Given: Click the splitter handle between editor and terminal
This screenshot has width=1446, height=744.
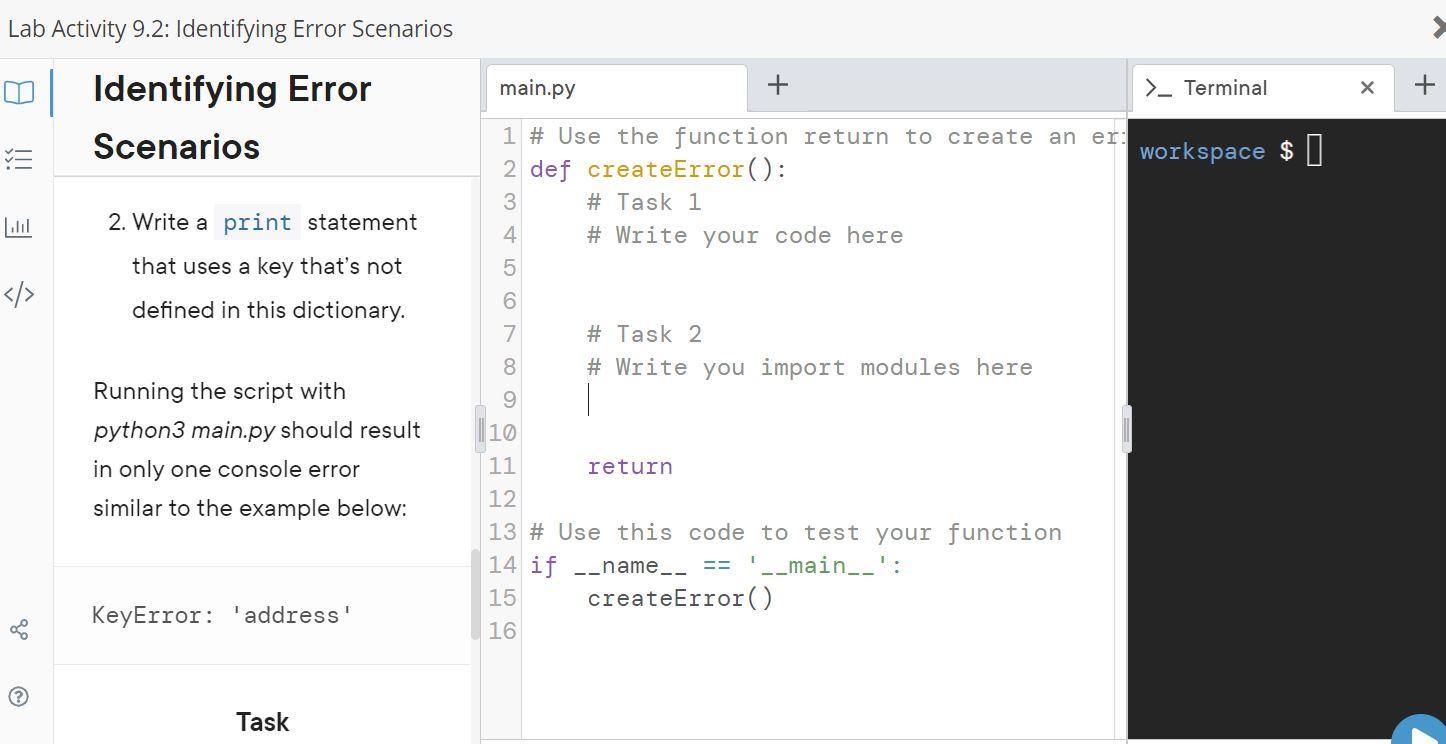Looking at the screenshot, I should pos(1127,430).
